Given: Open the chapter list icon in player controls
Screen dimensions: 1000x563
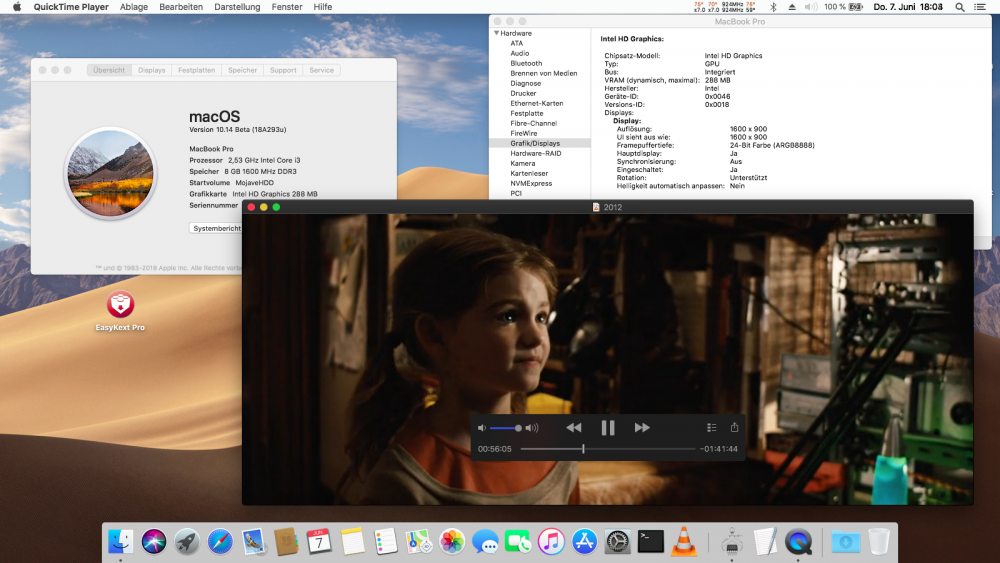Looking at the screenshot, I should coord(712,428).
